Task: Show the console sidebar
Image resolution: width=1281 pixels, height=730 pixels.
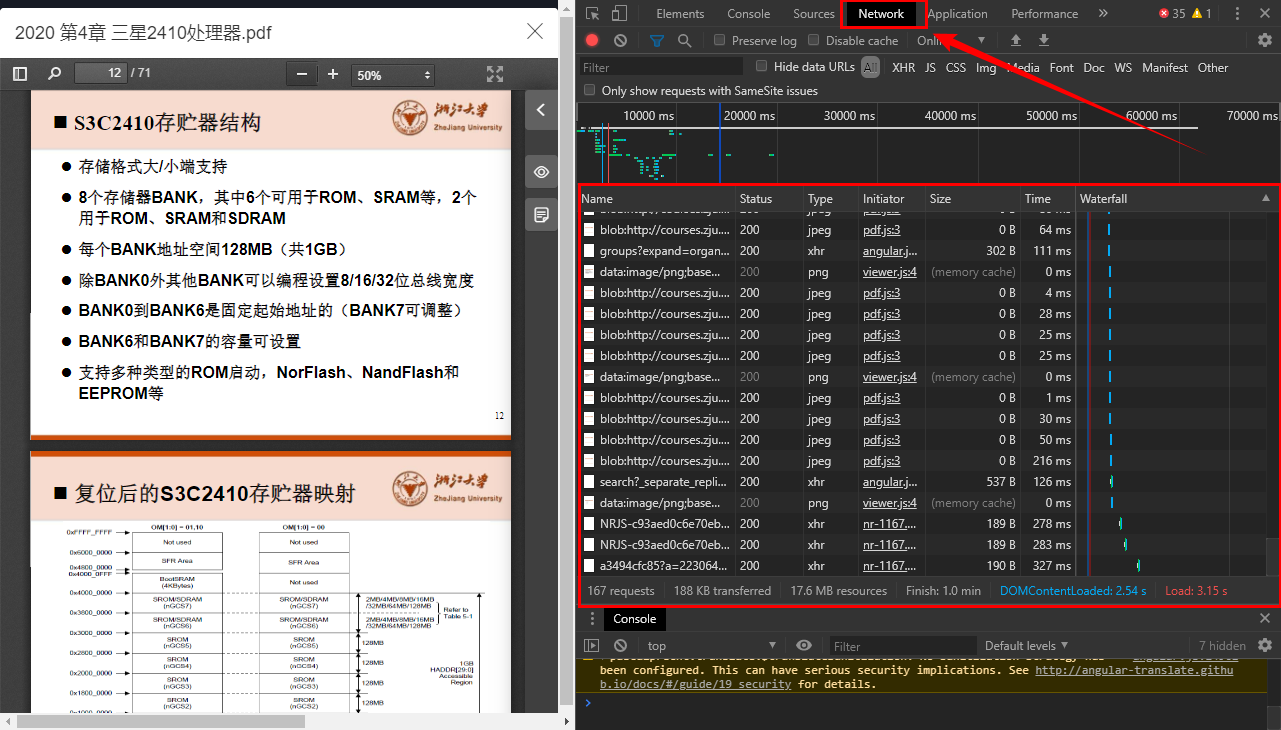Action: [592, 645]
